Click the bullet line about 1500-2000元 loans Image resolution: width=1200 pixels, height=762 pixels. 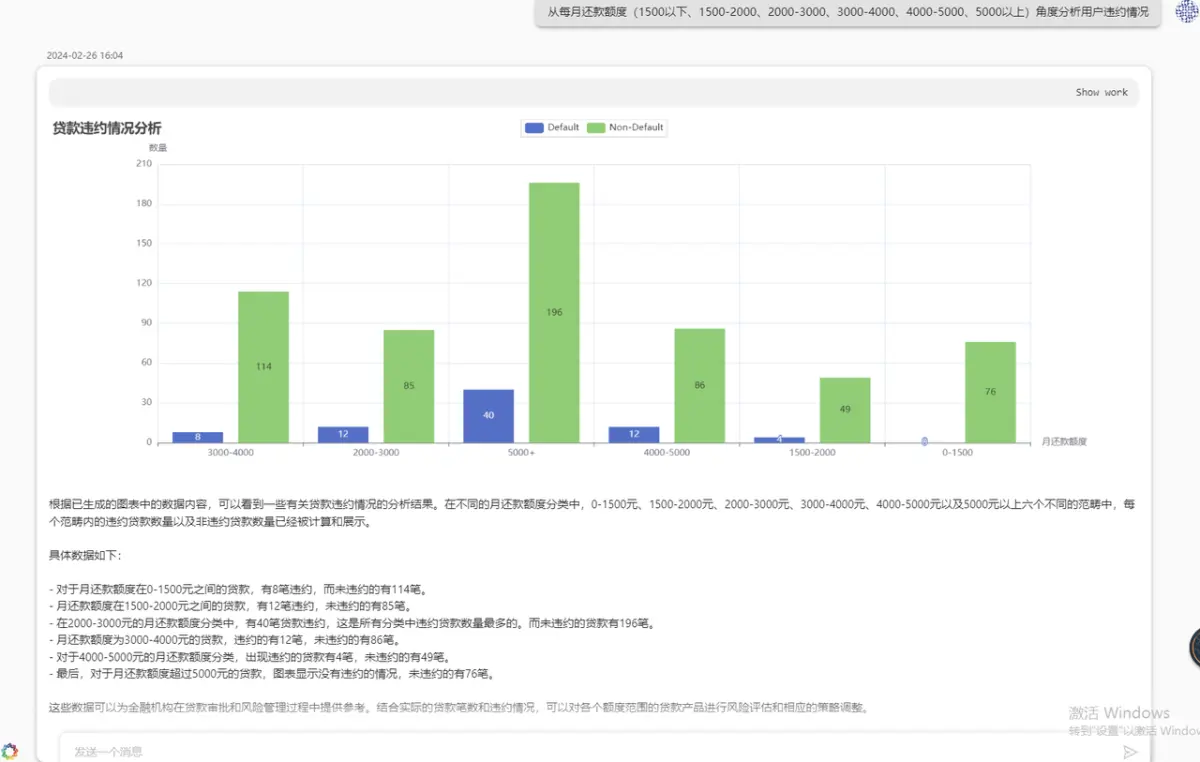230,606
